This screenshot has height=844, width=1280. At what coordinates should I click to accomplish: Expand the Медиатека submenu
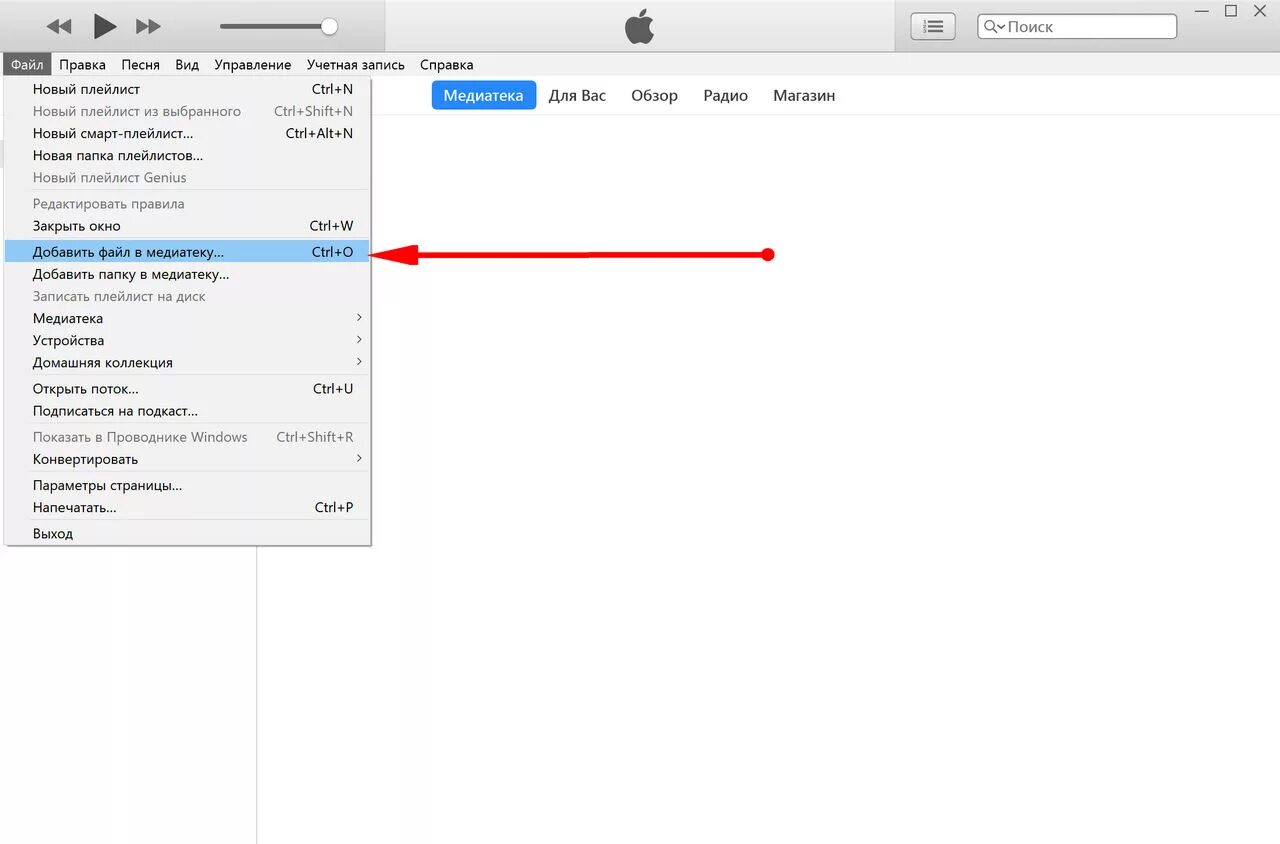tap(187, 318)
